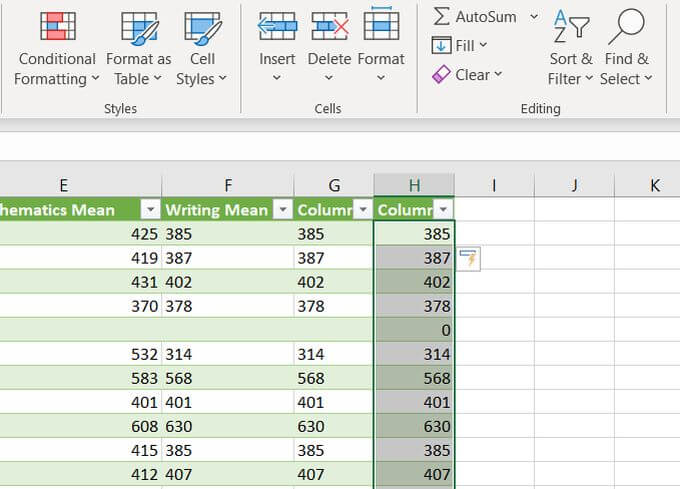Open Writing Mean column filter dropdown
680x489 pixels.
(282, 210)
